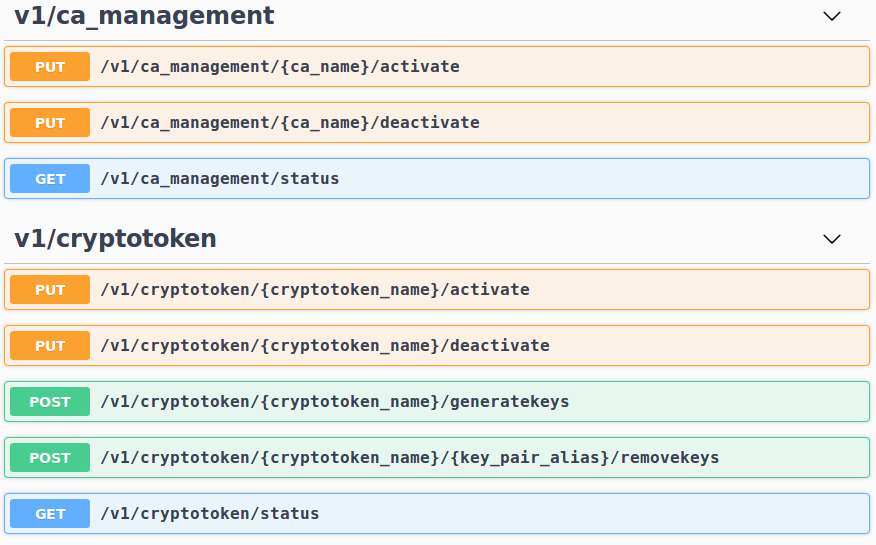Click PUT badge for ca_management deactivate
The height and width of the screenshot is (545, 876).
pos(50,123)
